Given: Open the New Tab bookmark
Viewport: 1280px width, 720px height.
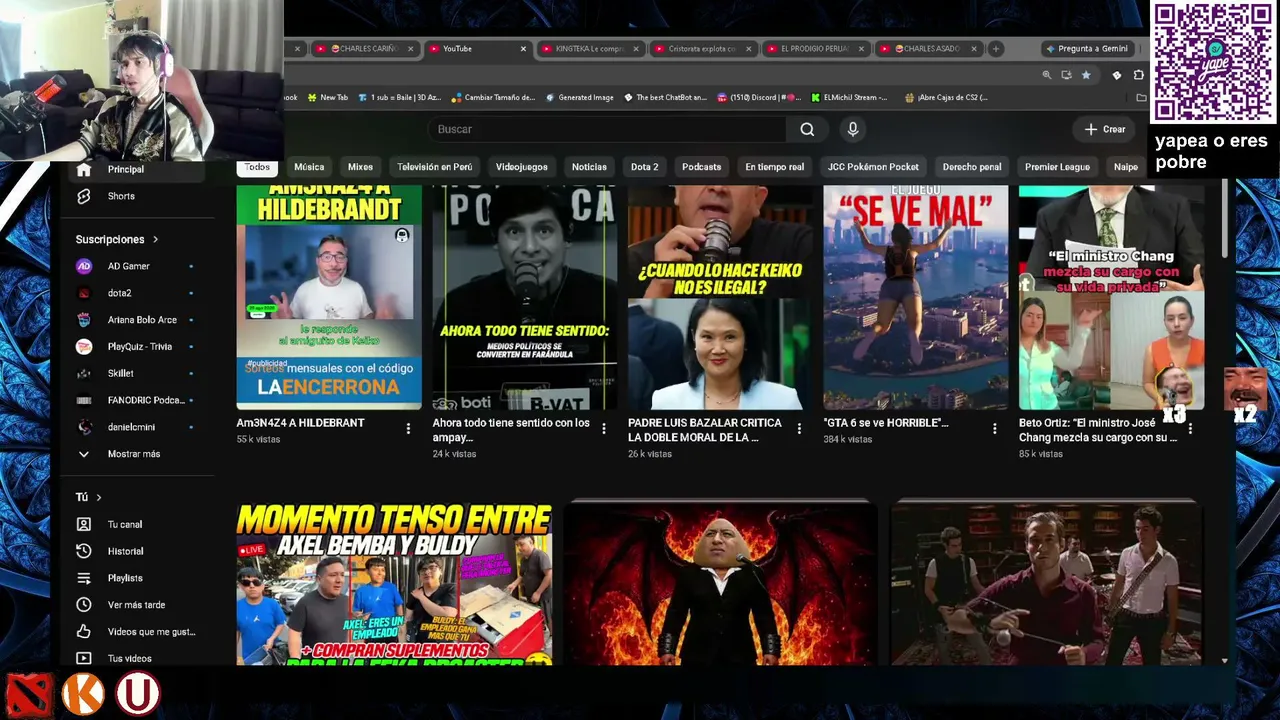Looking at the screenshot, I should coord(327,97).
